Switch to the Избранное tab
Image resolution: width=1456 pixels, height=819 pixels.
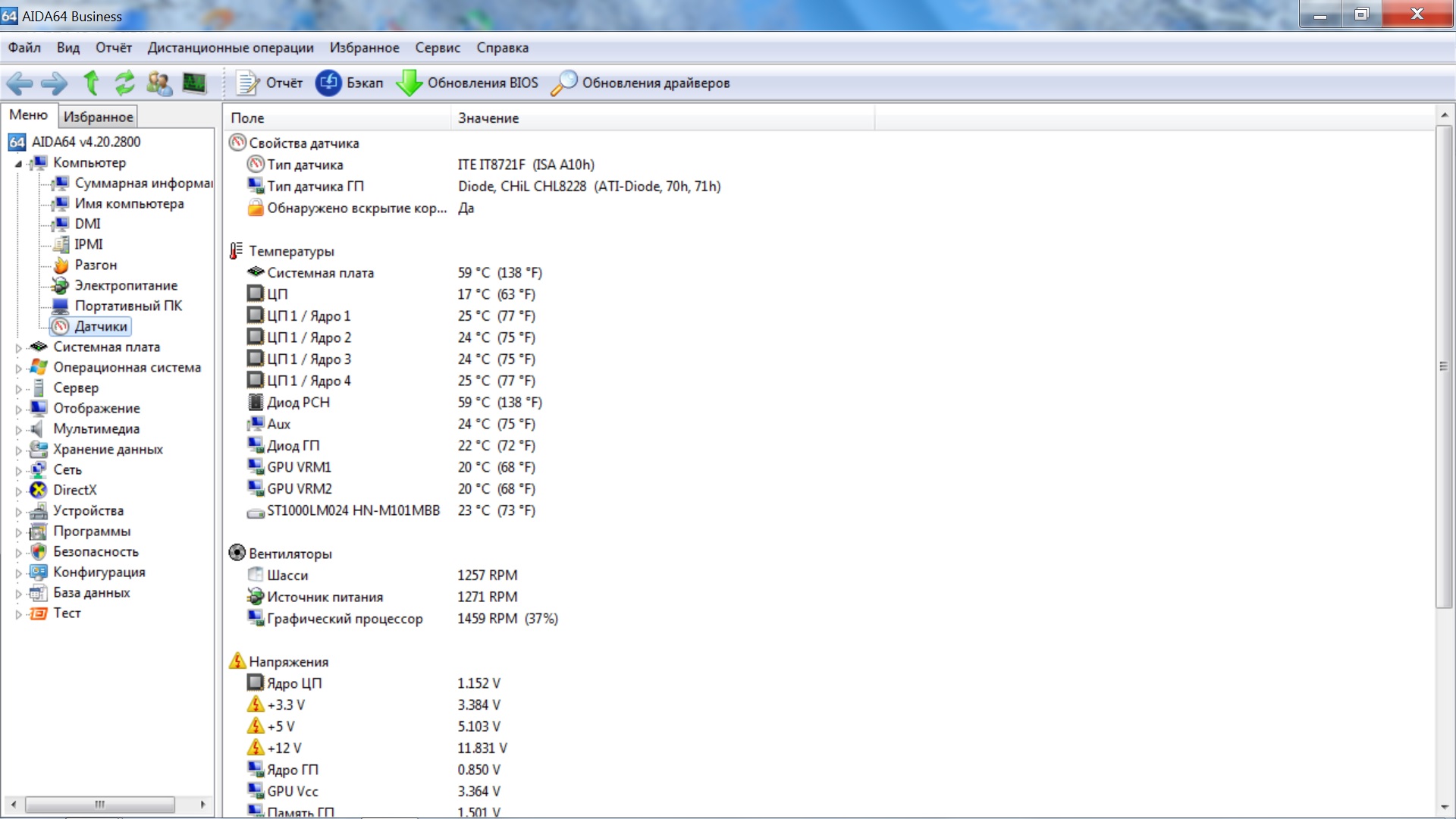98,117
